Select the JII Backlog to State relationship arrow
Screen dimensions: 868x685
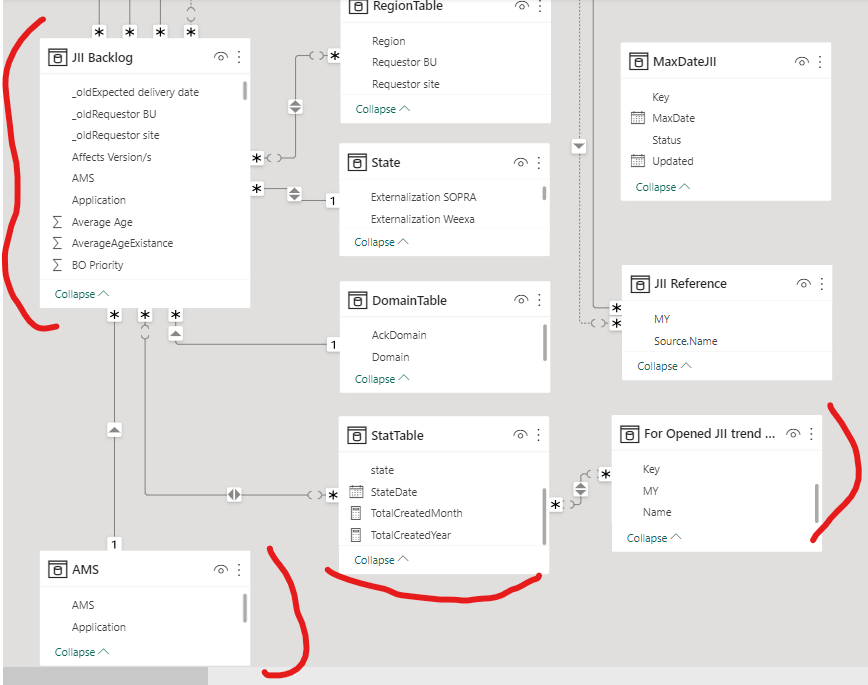[x=294, y=194]
